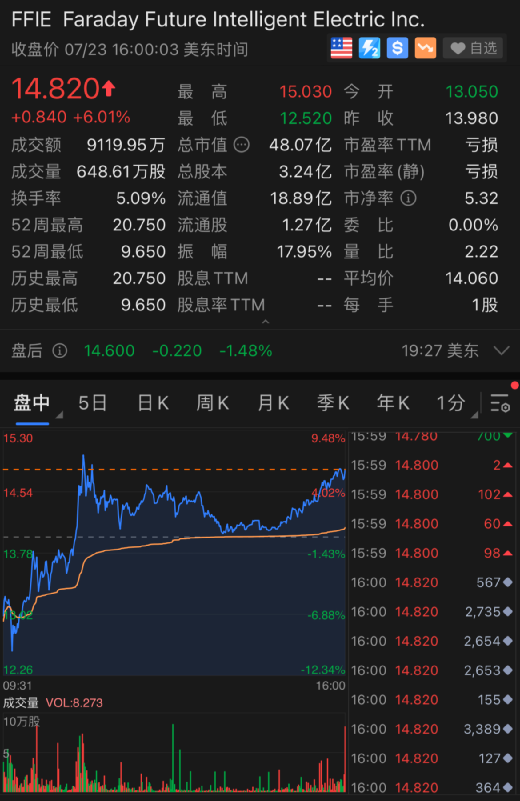Tap the 每手 value 1股
Screen dimensions: 520x801
(x=485, y=304)
